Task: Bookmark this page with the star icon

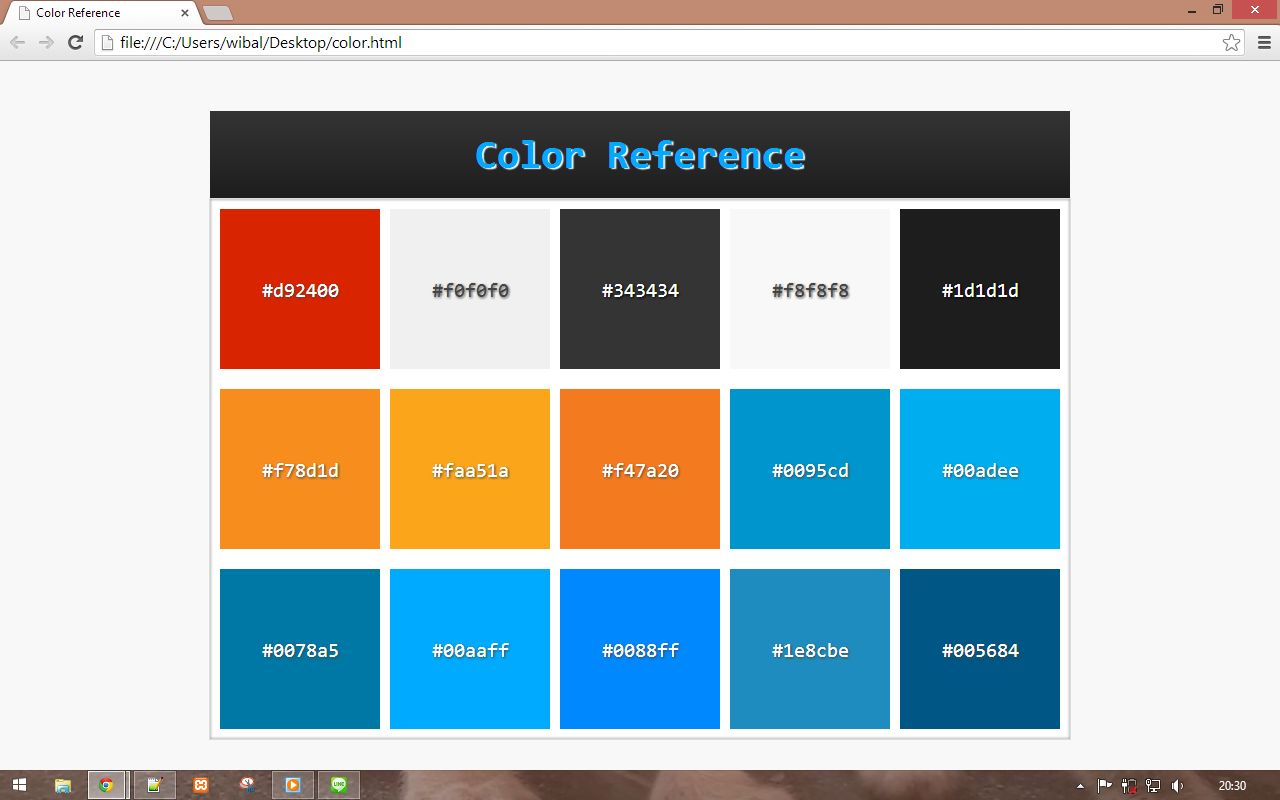Action: coord(1231,42)
